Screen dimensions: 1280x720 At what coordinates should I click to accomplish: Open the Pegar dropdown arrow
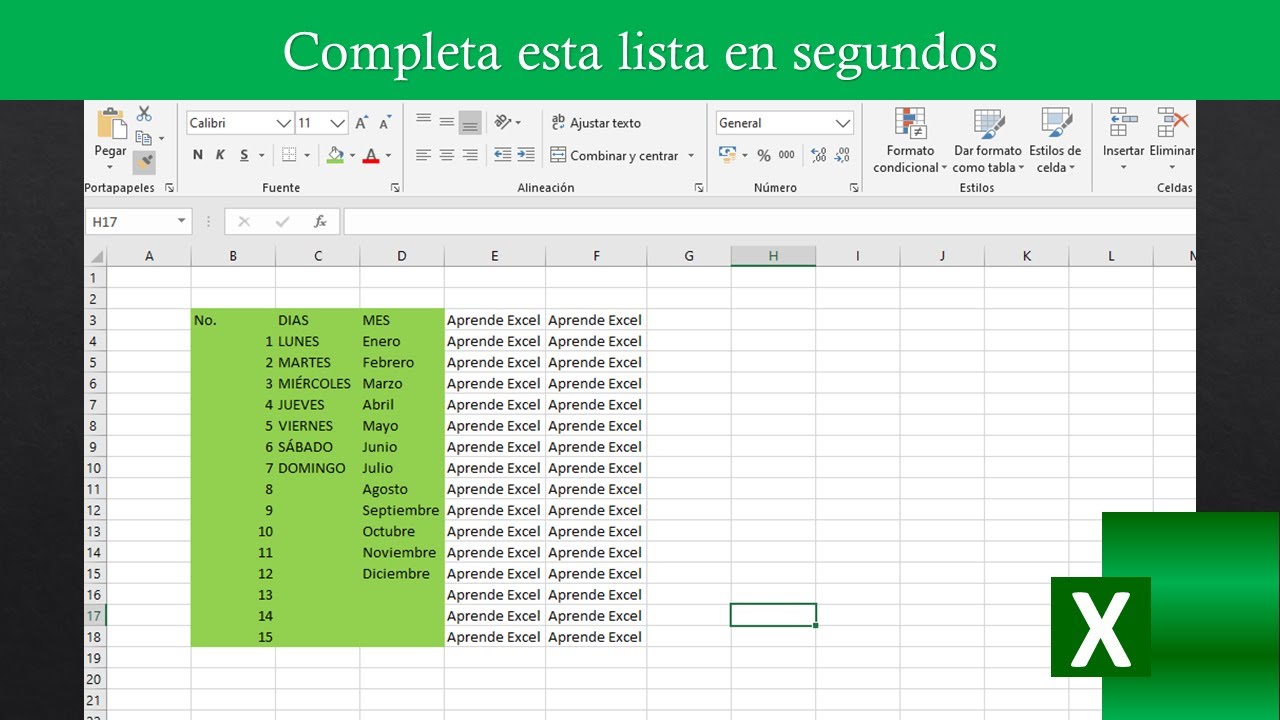coord(110,166)
